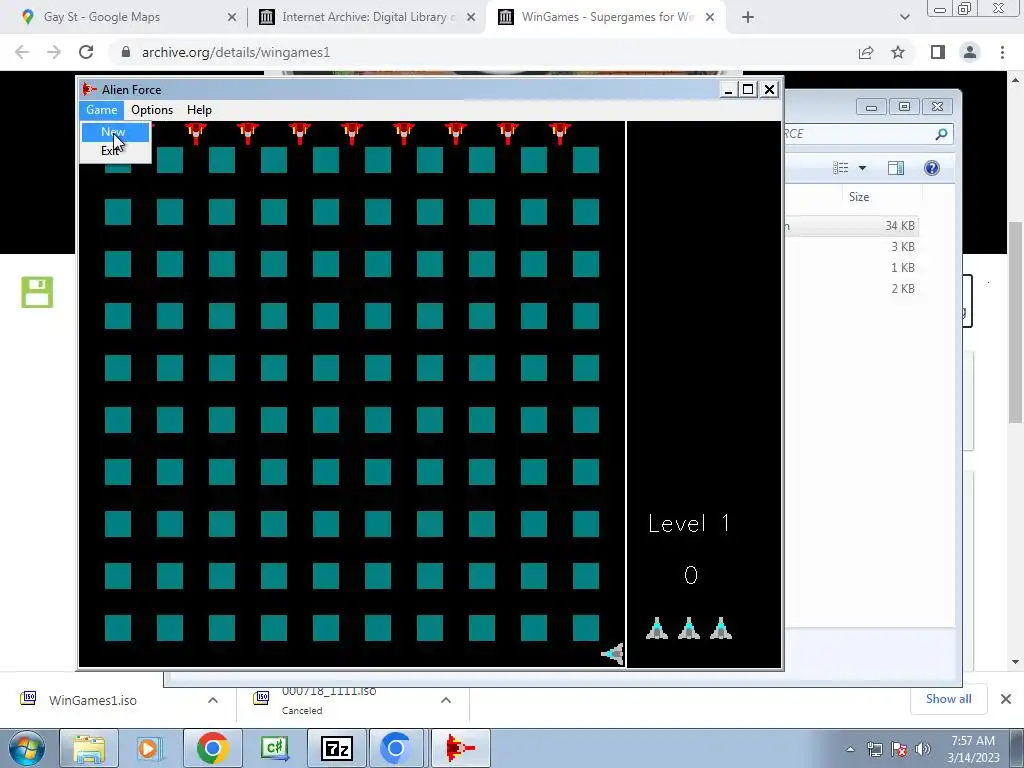Image resolution: width=1024 pixels, height=768 pixels.
Task: Open the Explorer view options dropdown arrow
Action: coord(862,168)
